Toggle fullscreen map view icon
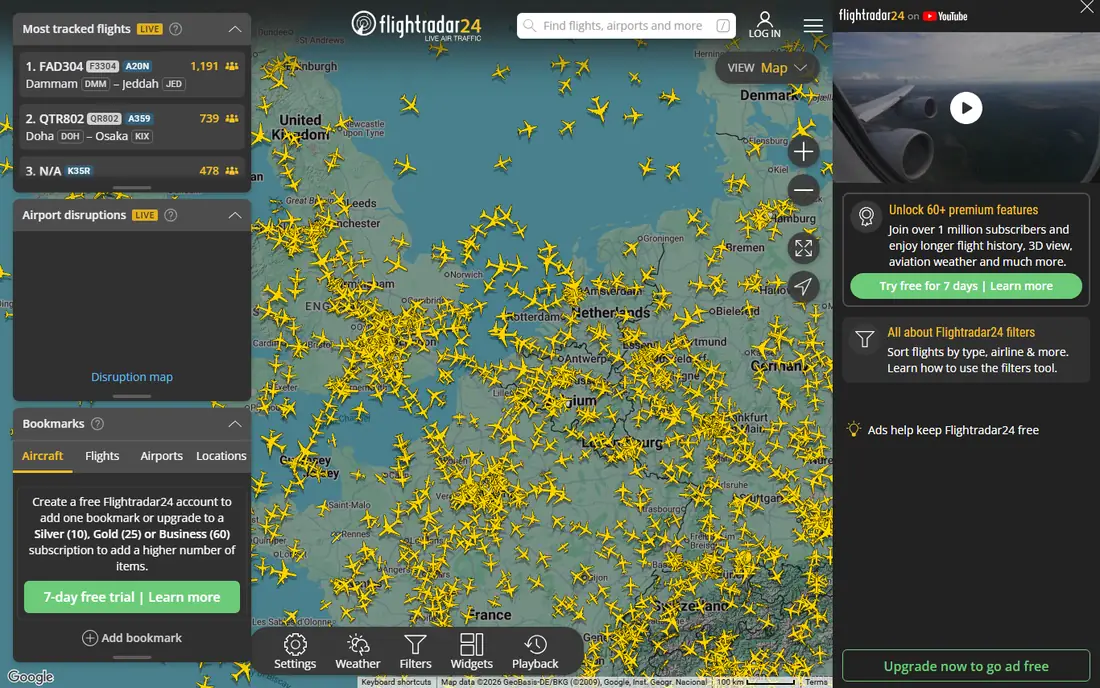Screen dimensions: 1100x688 tap(803, 248)
